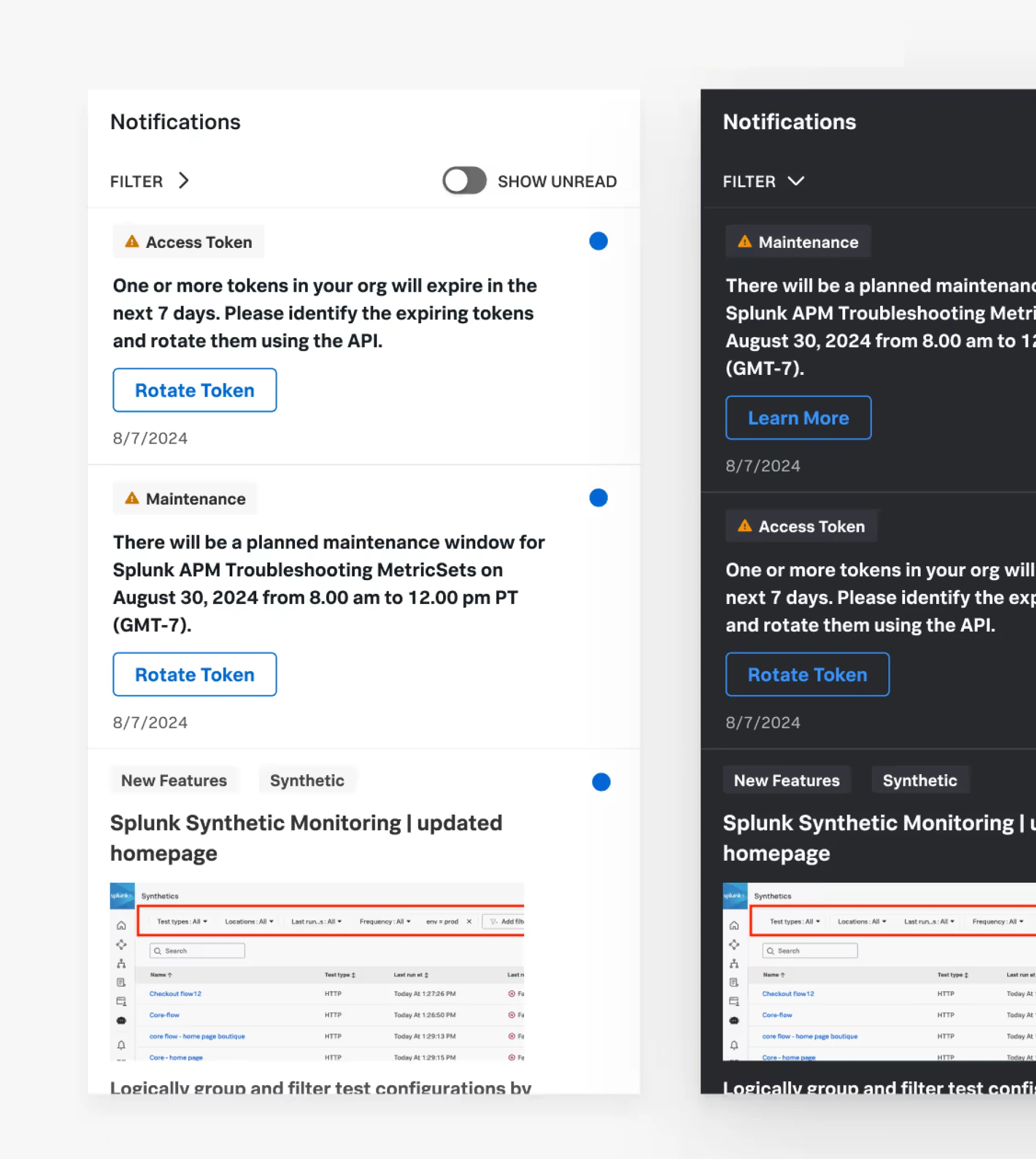Image resolution: width=1036 pixels, height=1159 pixels.
Task: Click the bell icon in the dark panel thumbnail
Action: tap(734, 1045)
